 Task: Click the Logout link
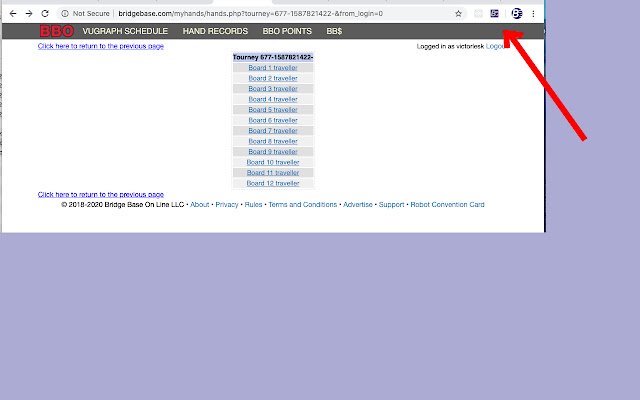tap(495, 46)
